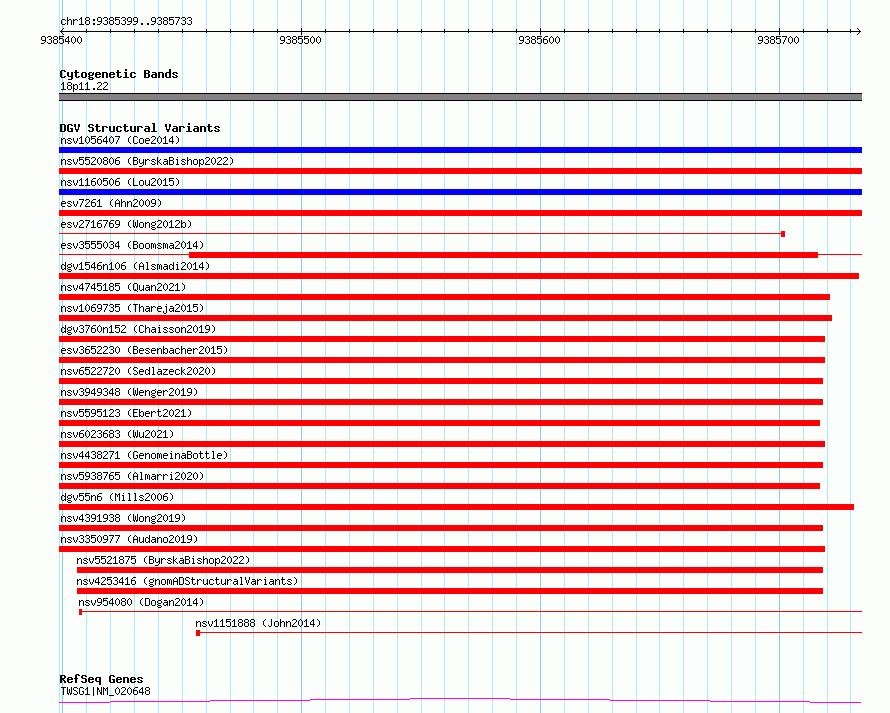Screen dimensions: 890x713
Task: Open nsv5520806 (ByrskaBishop2022) variant label
Action: (x=147, y=161)
